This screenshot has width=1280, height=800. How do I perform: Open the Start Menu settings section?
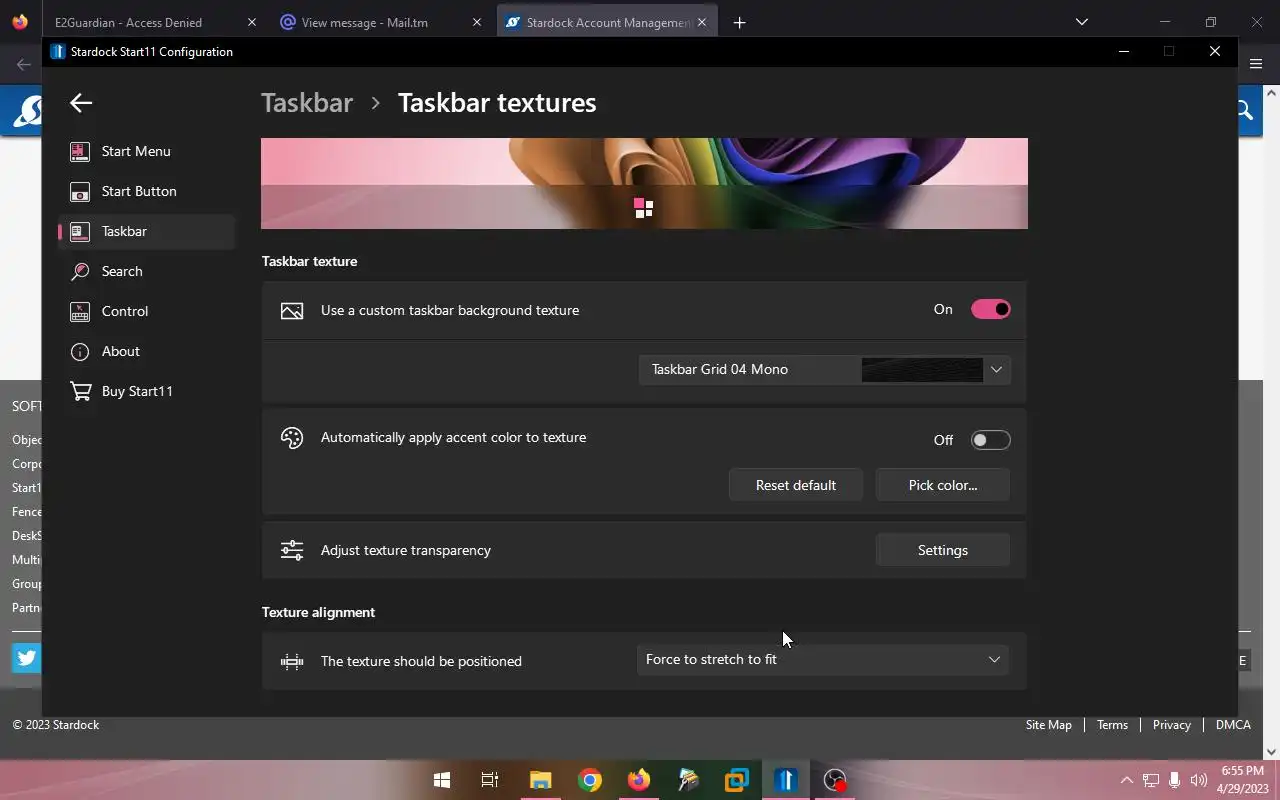tap(147, 151)
